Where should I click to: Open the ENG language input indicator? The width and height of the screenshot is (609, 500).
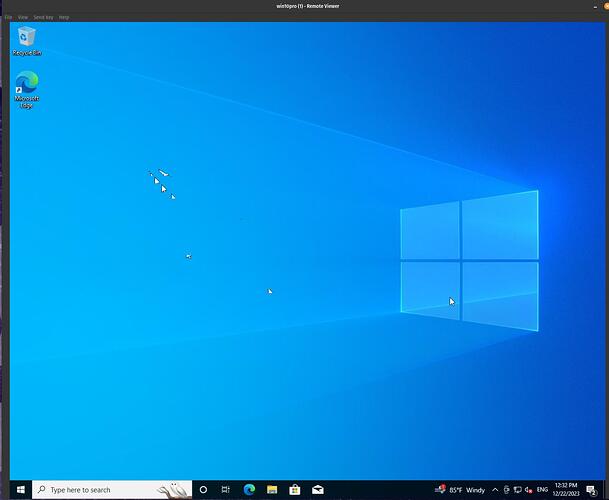[543, 490]
